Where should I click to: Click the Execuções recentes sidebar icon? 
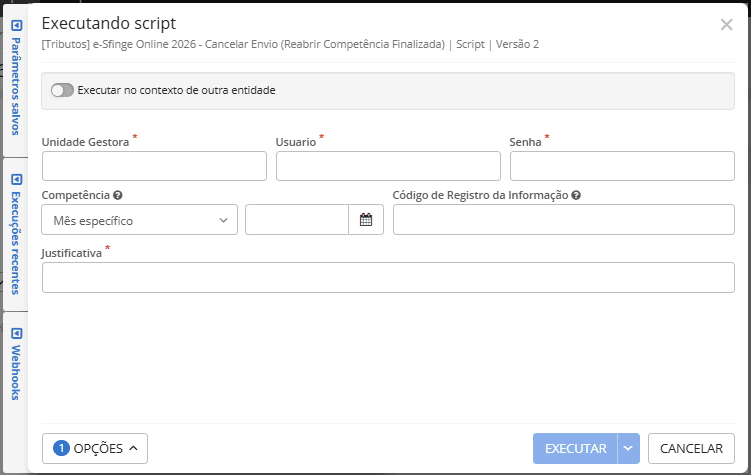coord(15,180)
